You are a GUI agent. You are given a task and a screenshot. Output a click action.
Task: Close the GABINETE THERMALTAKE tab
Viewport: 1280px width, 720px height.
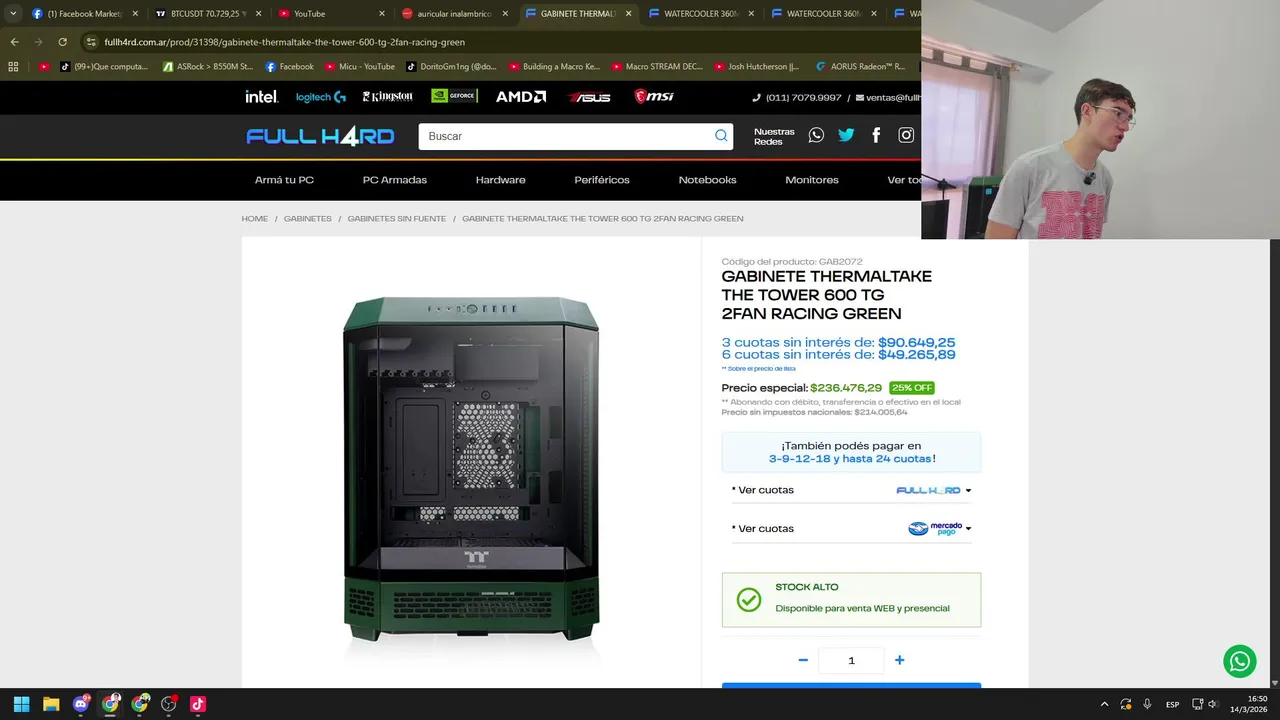click(x=628, y=14)
